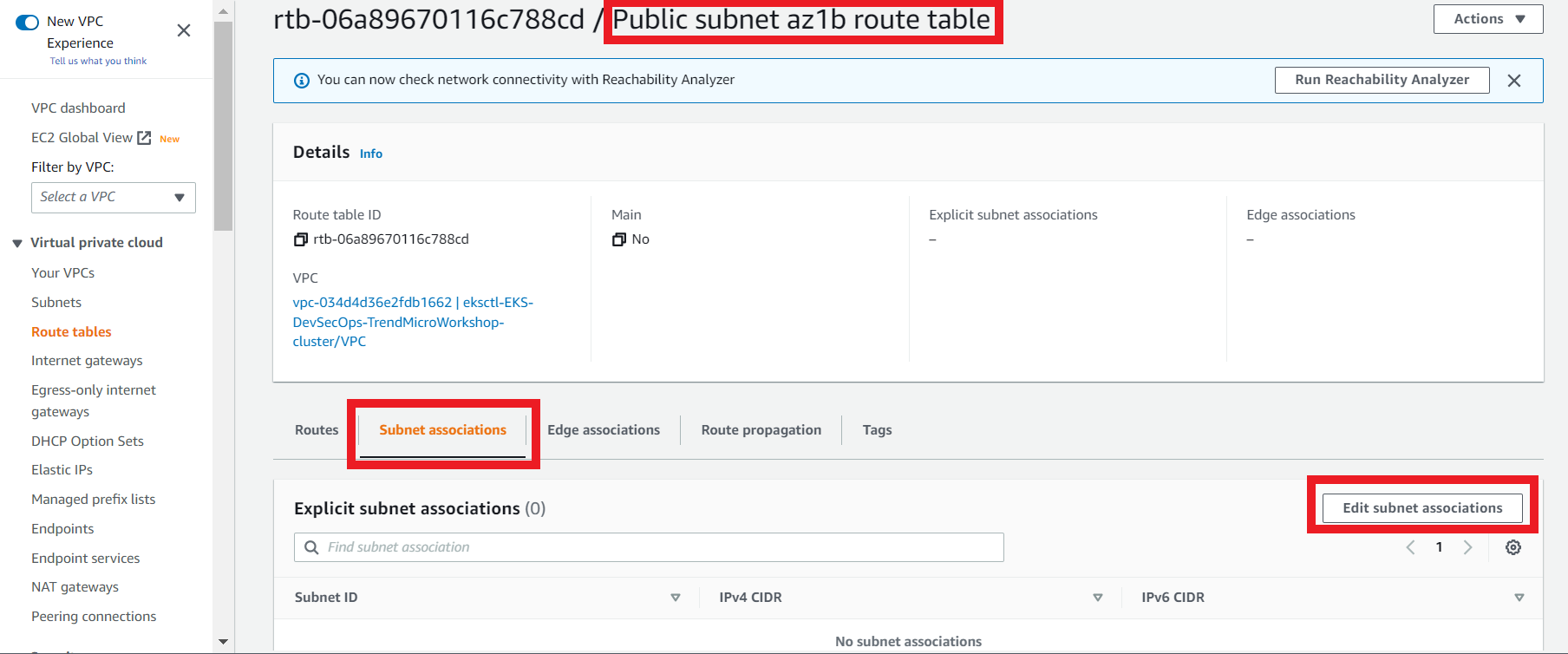Open Internet gateways page
1568x654 pixels.
point(87,361)
